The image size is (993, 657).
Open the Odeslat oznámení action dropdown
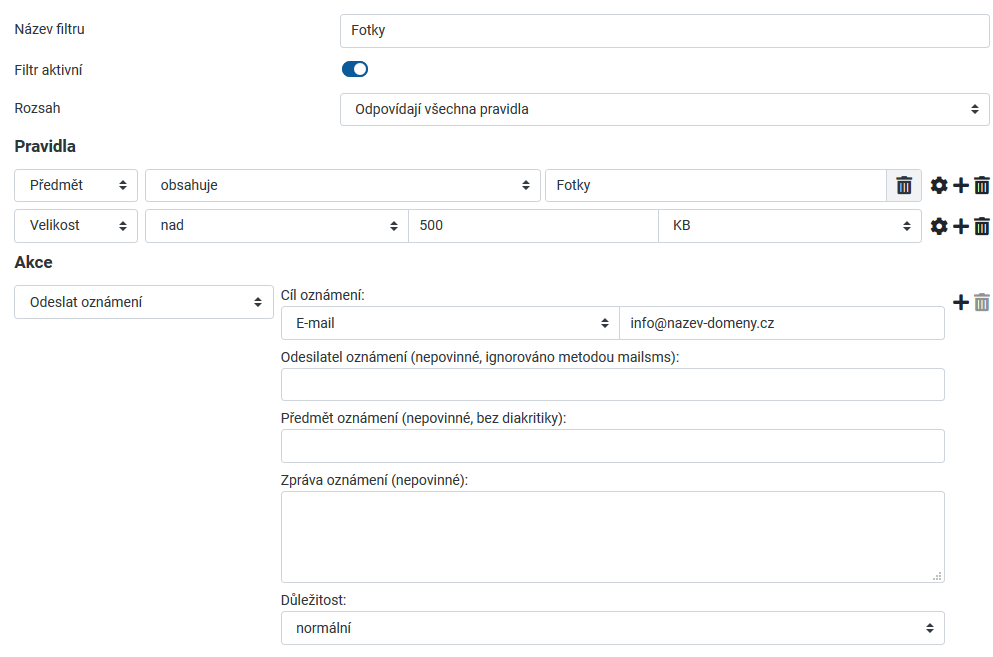click(x=144, y=302)
